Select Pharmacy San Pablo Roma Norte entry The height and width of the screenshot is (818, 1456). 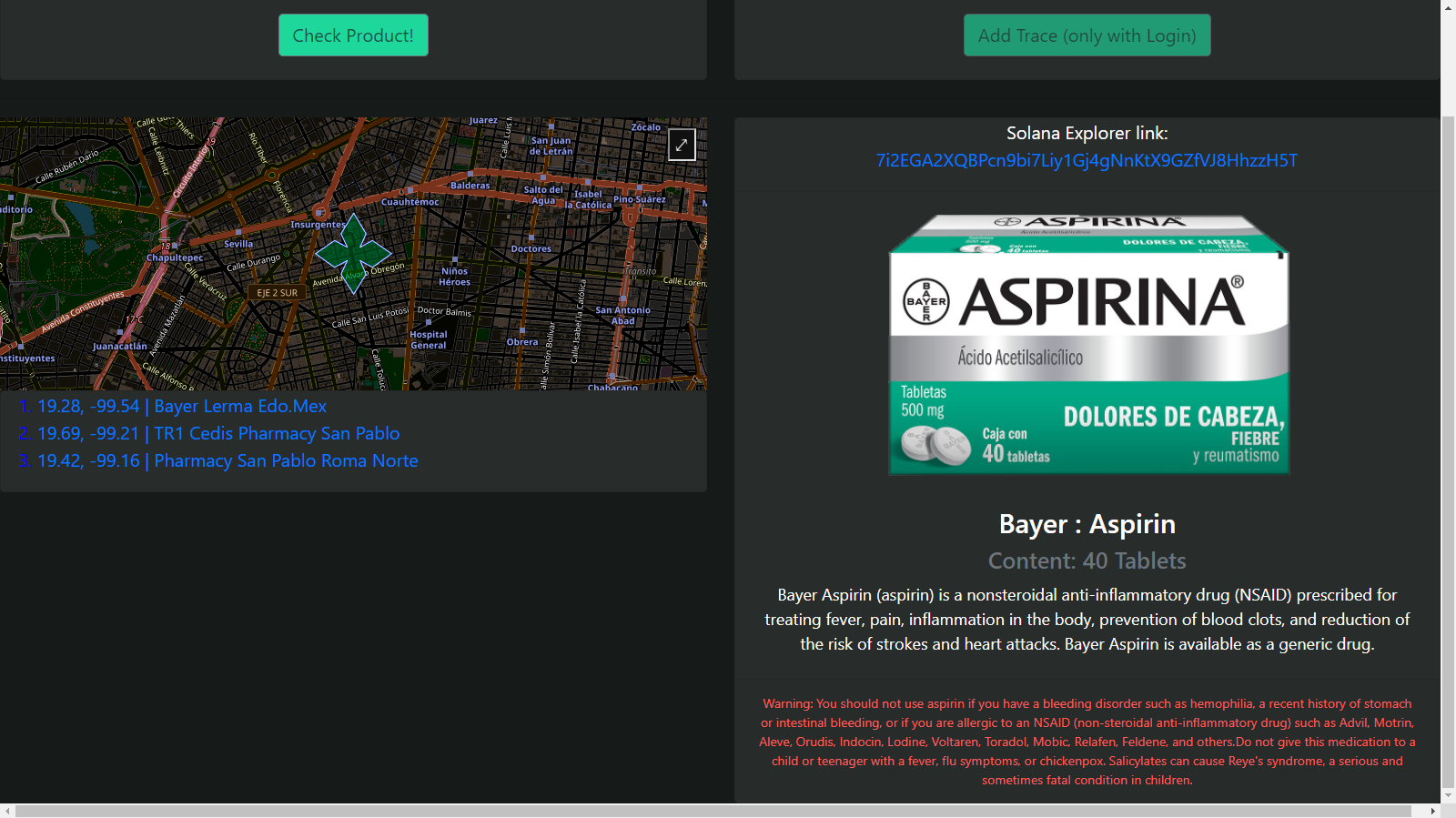pyautogui.click(x=227, y=461)
